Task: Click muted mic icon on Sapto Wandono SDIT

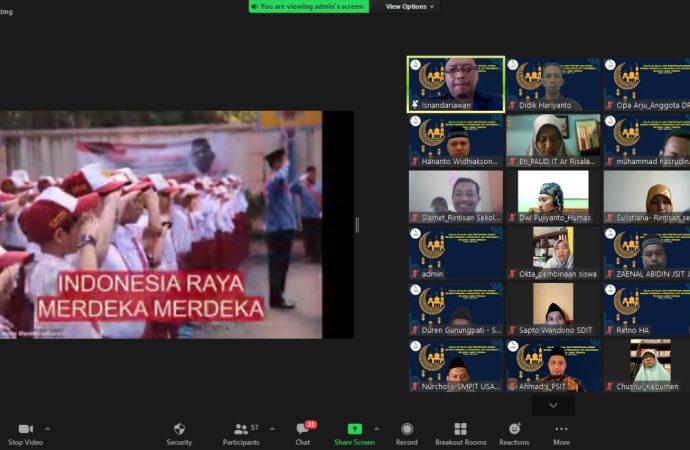Action: tap(512, 330)
